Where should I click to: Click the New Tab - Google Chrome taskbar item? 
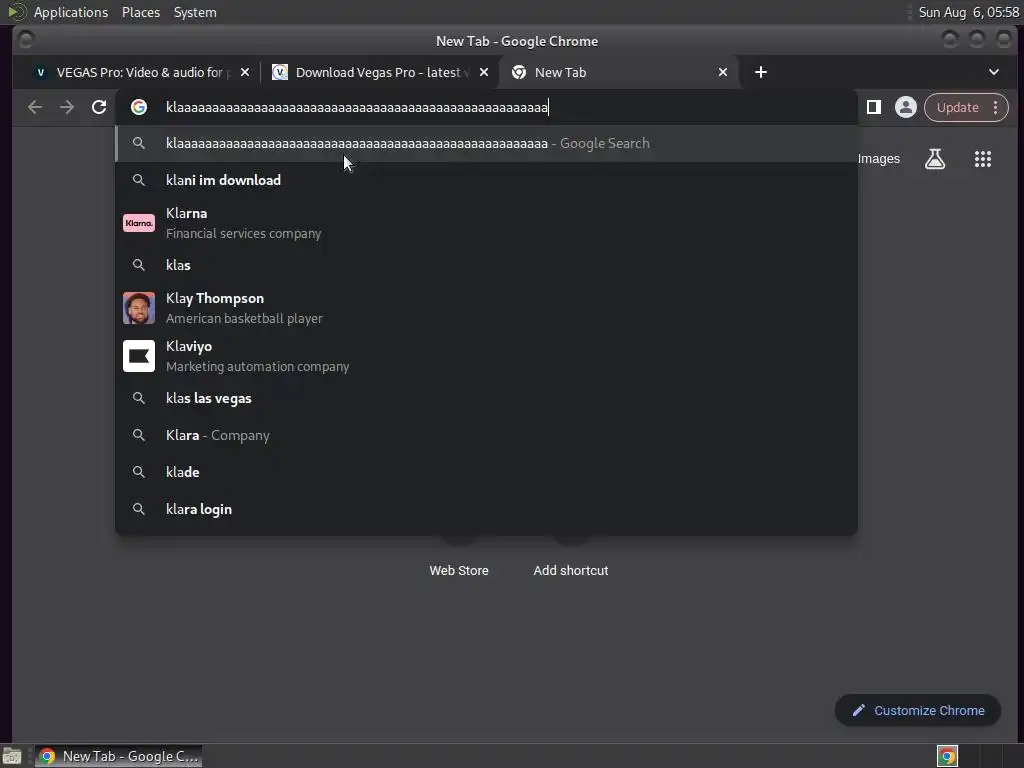(x=119, y=756)
